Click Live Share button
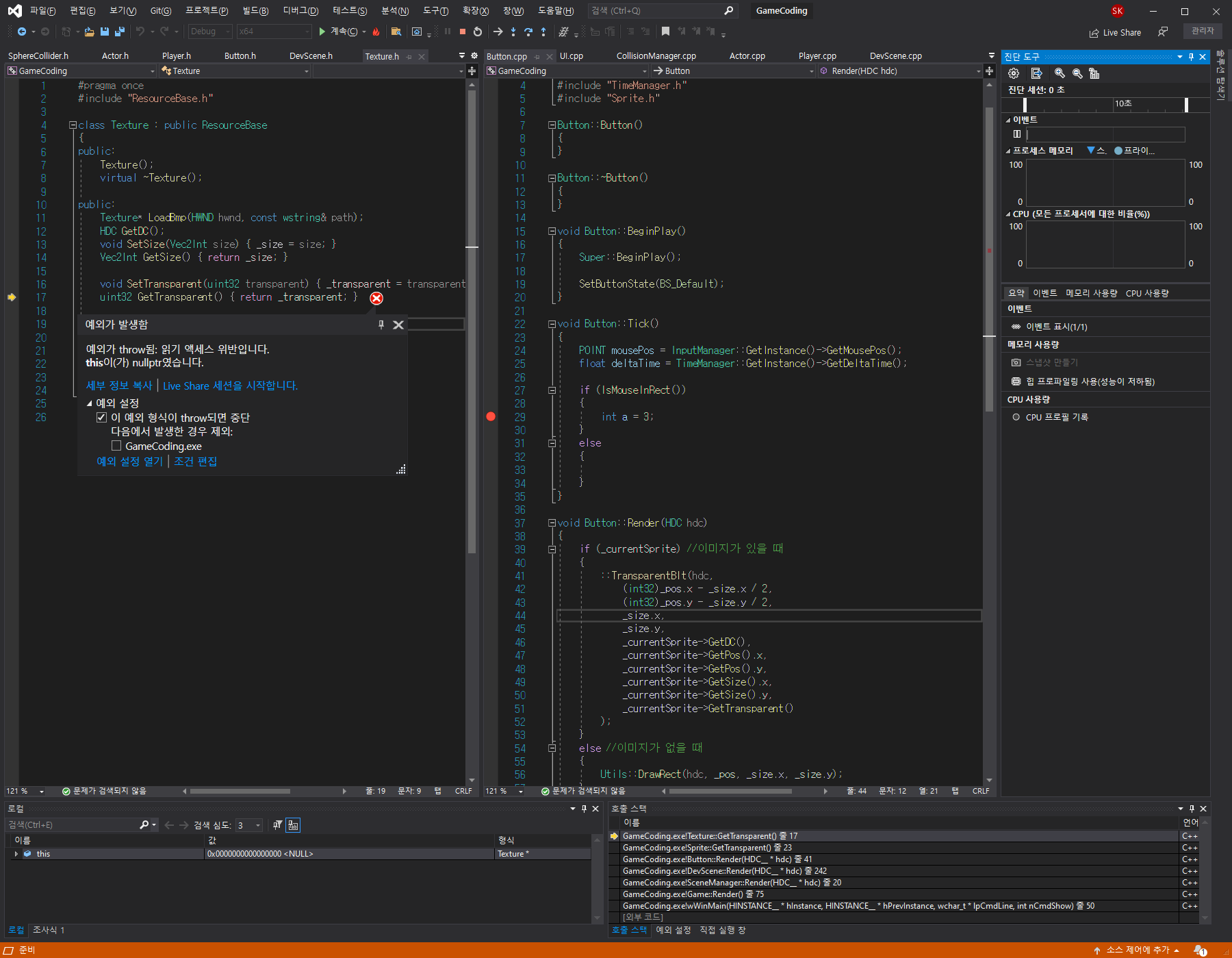This screenshot has height=958, width=1232. point(1115,32)
